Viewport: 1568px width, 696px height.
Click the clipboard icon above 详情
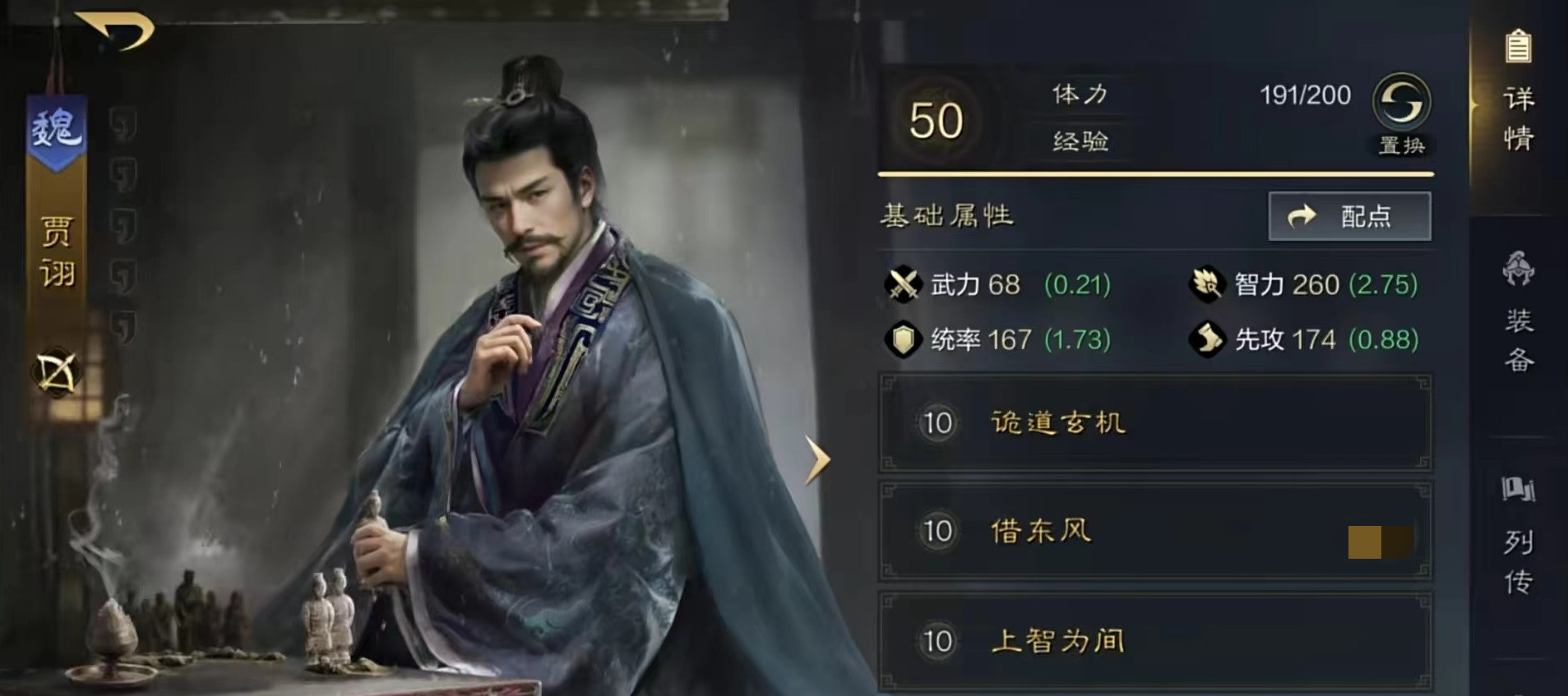(1518, 46)
